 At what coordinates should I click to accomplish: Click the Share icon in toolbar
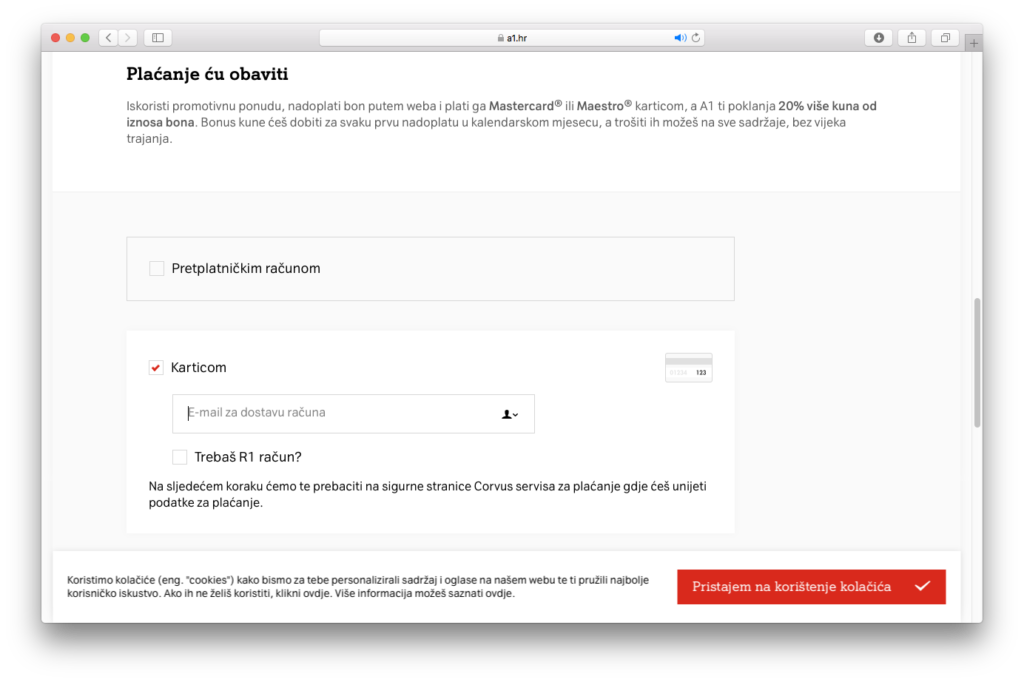(x=912, y=38)
